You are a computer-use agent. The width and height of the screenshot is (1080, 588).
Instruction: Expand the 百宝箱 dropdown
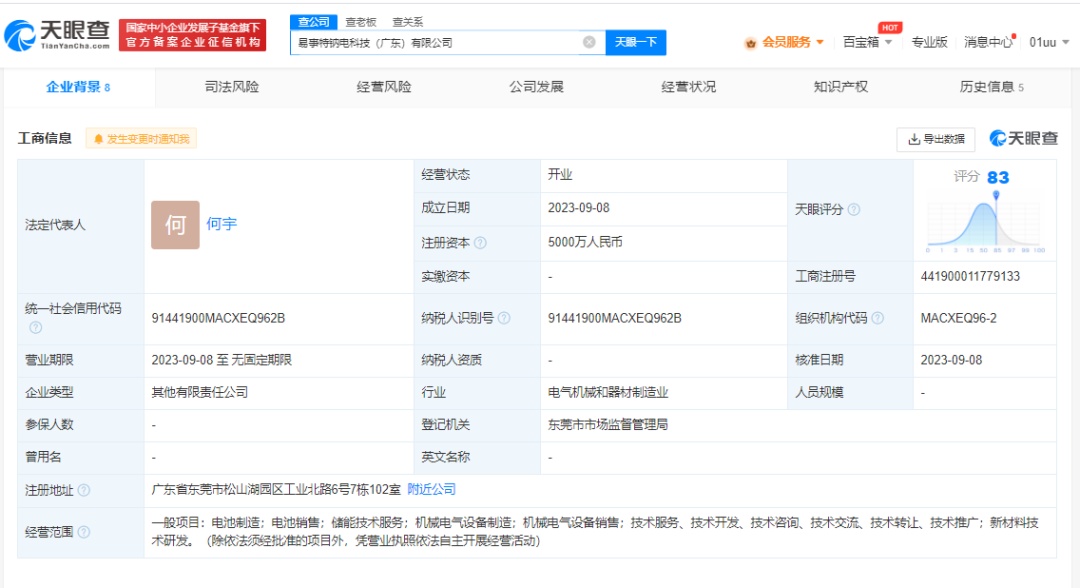866,42
